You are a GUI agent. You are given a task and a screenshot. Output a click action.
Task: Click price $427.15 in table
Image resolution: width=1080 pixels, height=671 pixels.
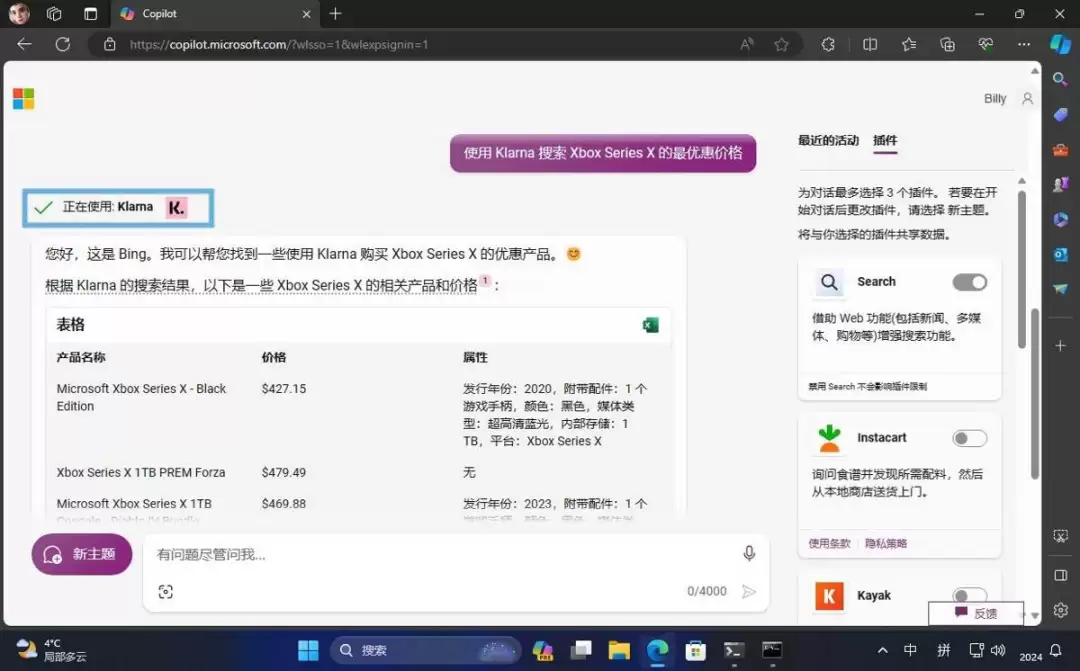pos(284,389)
